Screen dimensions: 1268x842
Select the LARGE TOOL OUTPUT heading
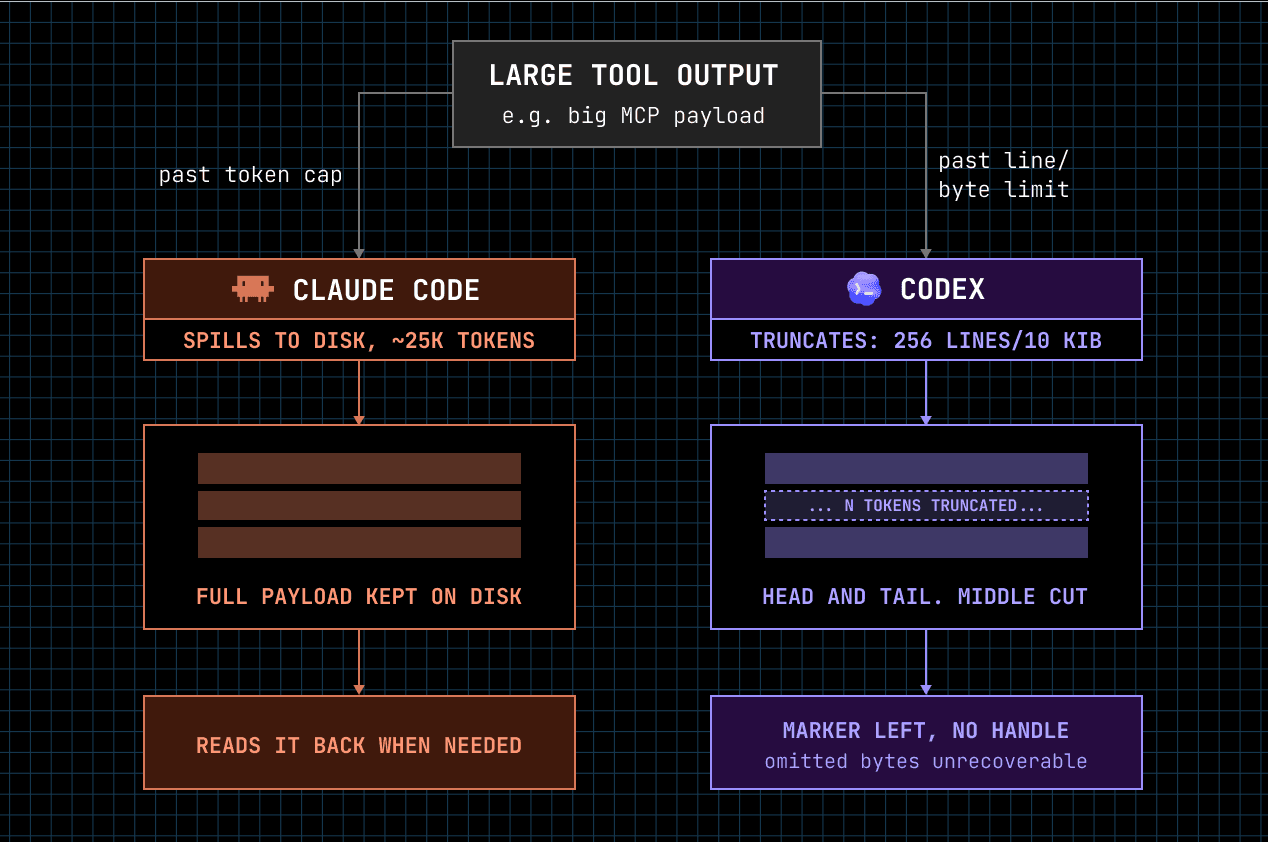(x=633, y=75)
